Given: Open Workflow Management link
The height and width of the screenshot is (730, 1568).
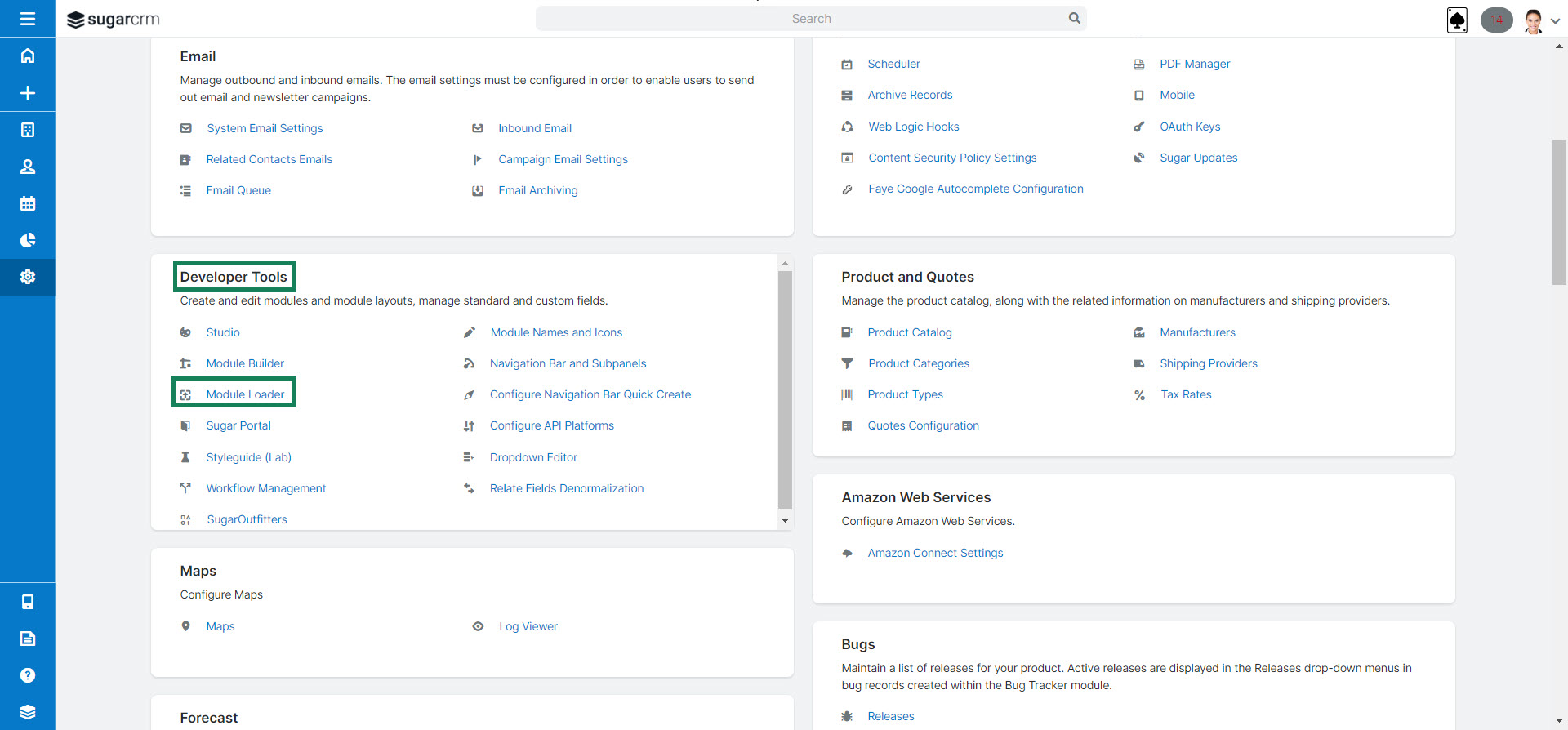Looking at the screenshot, I should click(266, 488).
